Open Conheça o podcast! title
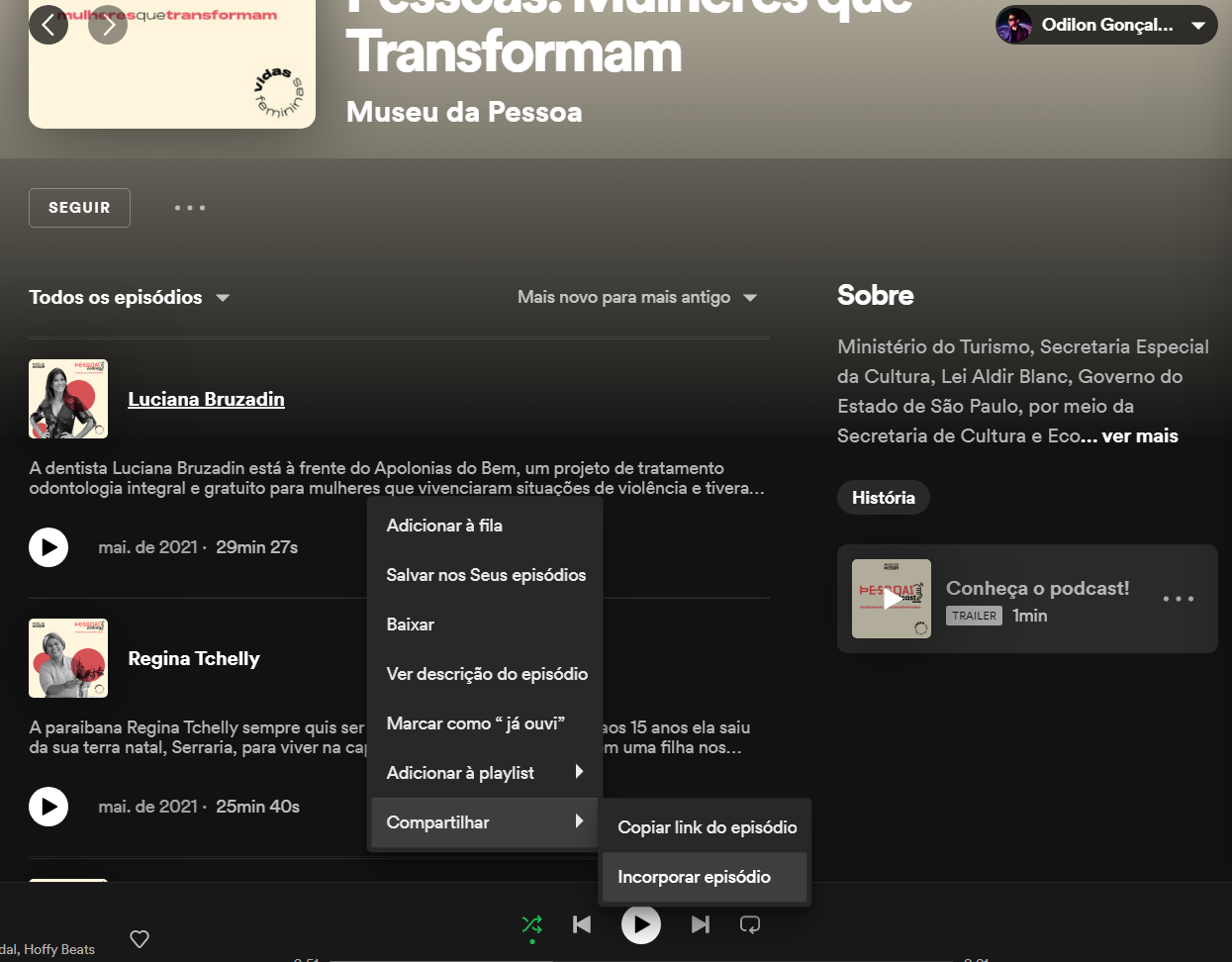This screenshot has height=962, width=1232. [1037, 588]
